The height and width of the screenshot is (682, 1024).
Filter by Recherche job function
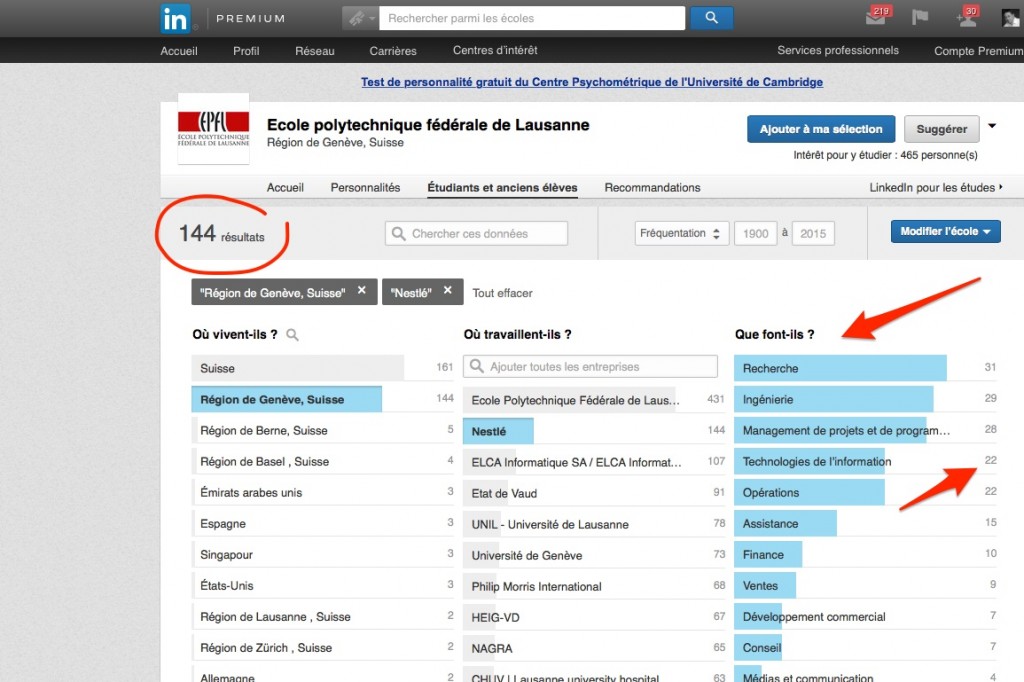[x=866, y=368]
